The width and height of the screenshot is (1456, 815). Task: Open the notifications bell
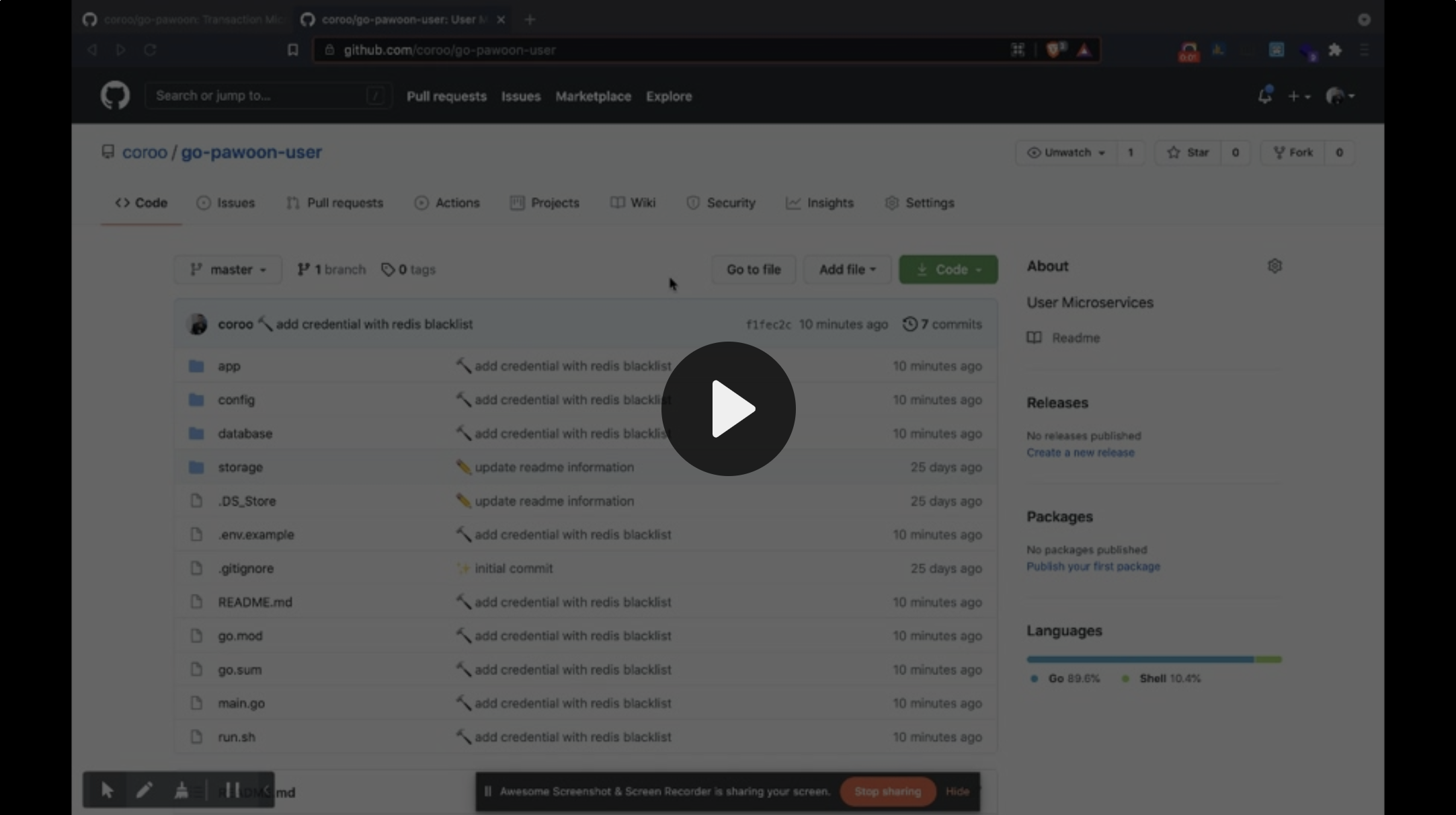pos(1264,96)
